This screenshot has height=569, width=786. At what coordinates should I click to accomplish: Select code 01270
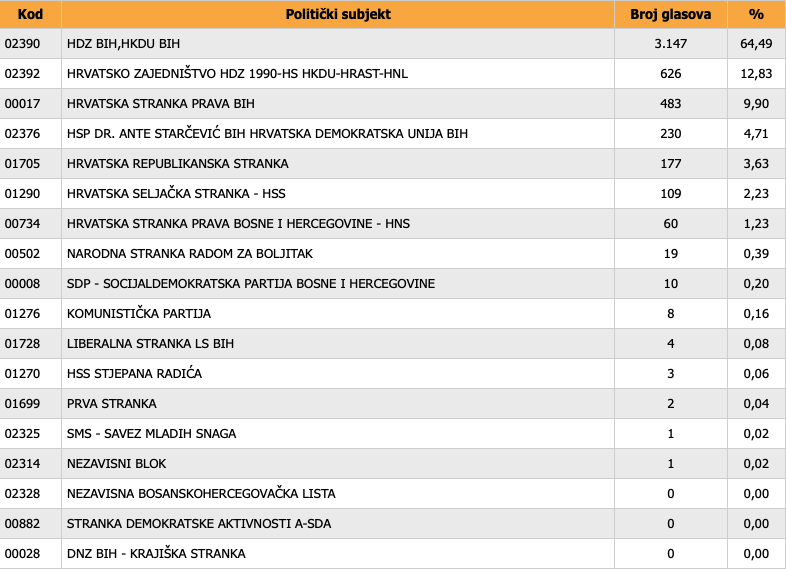[22, 373]
